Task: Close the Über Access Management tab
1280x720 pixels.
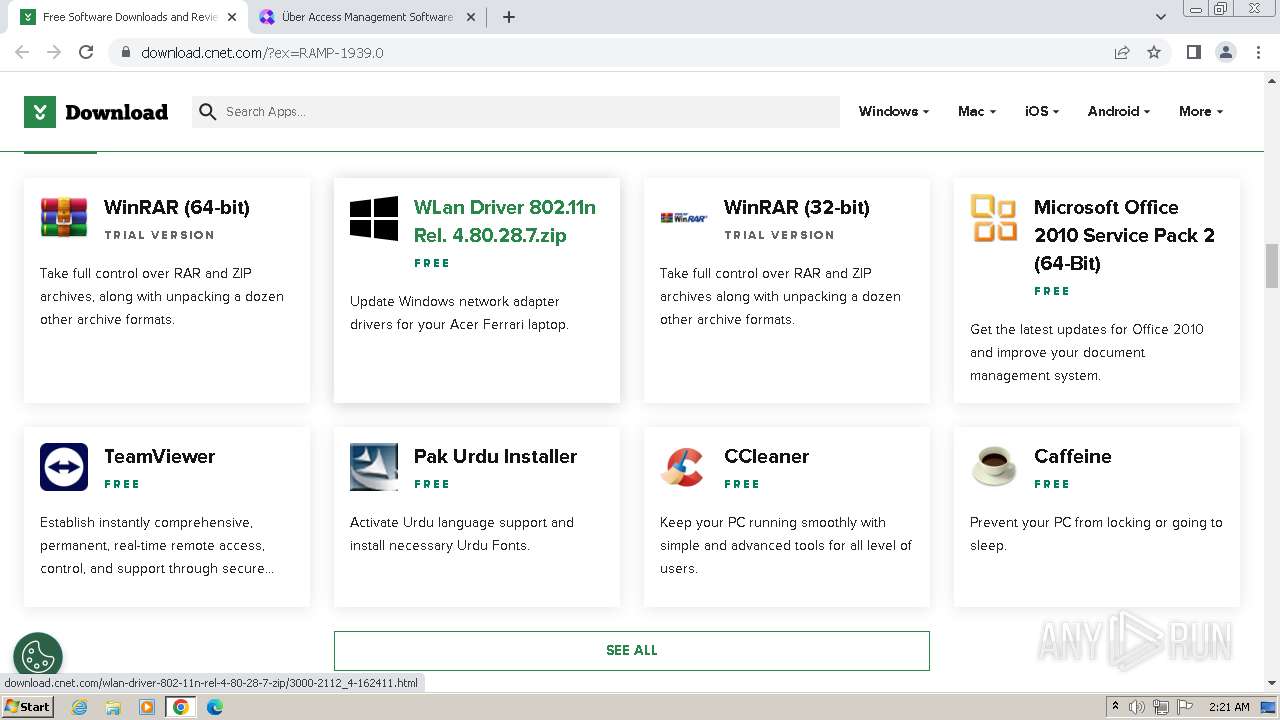Action: pyautogui.click(x=470, y=17)
